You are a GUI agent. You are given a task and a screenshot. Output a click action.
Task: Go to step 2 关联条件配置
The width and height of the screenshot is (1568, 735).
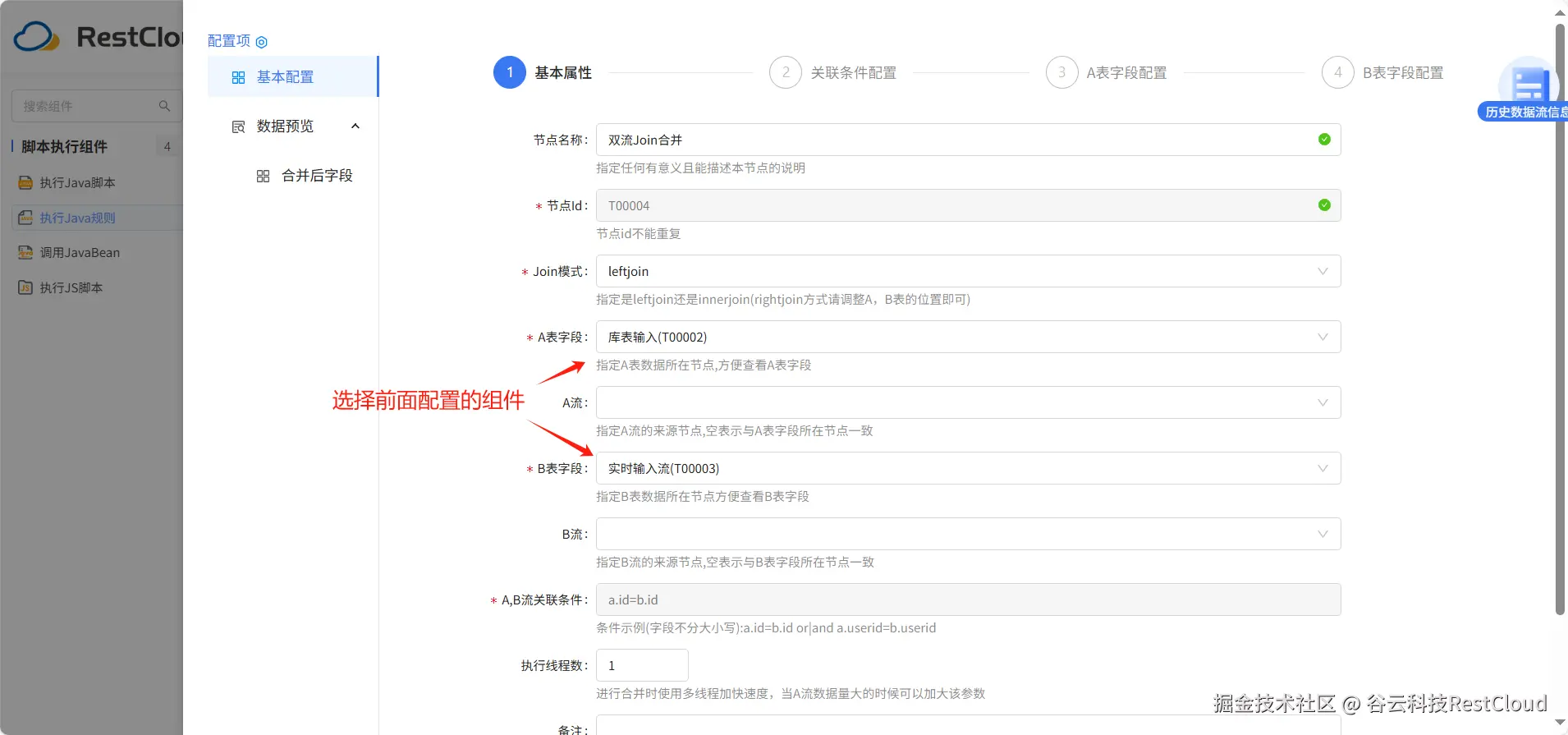click(x=832, y=72)
